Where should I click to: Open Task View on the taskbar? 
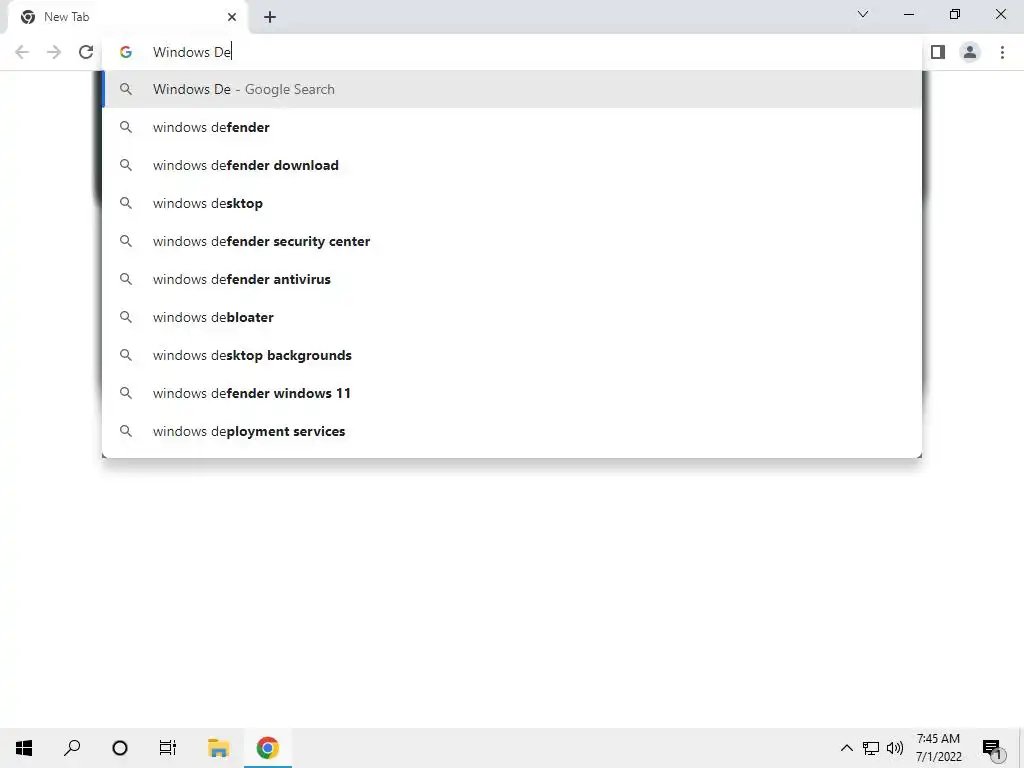pos(168,748)
